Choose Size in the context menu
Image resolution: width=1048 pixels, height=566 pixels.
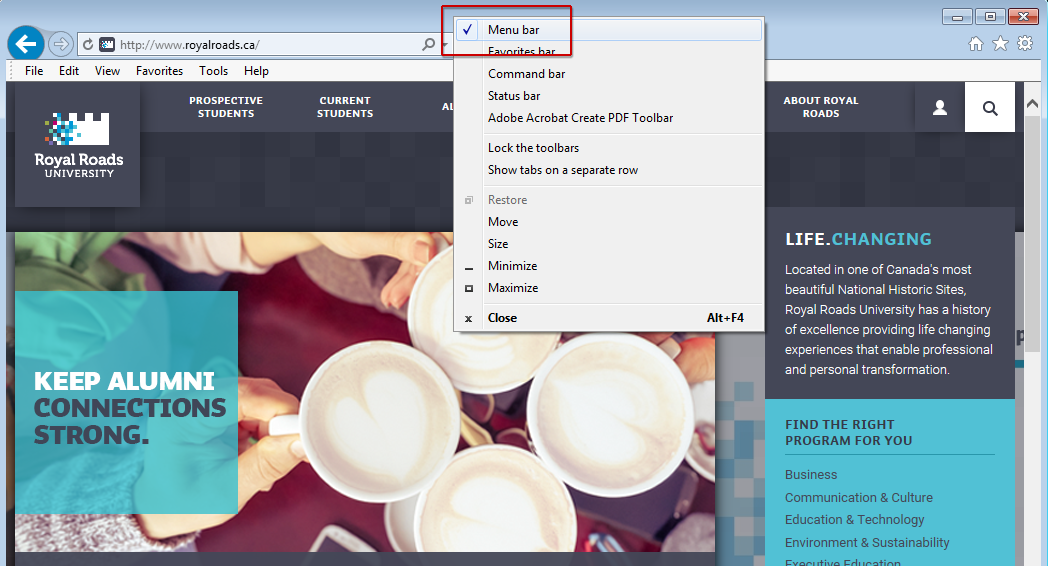pyautogui.click(x=609, y=244)
